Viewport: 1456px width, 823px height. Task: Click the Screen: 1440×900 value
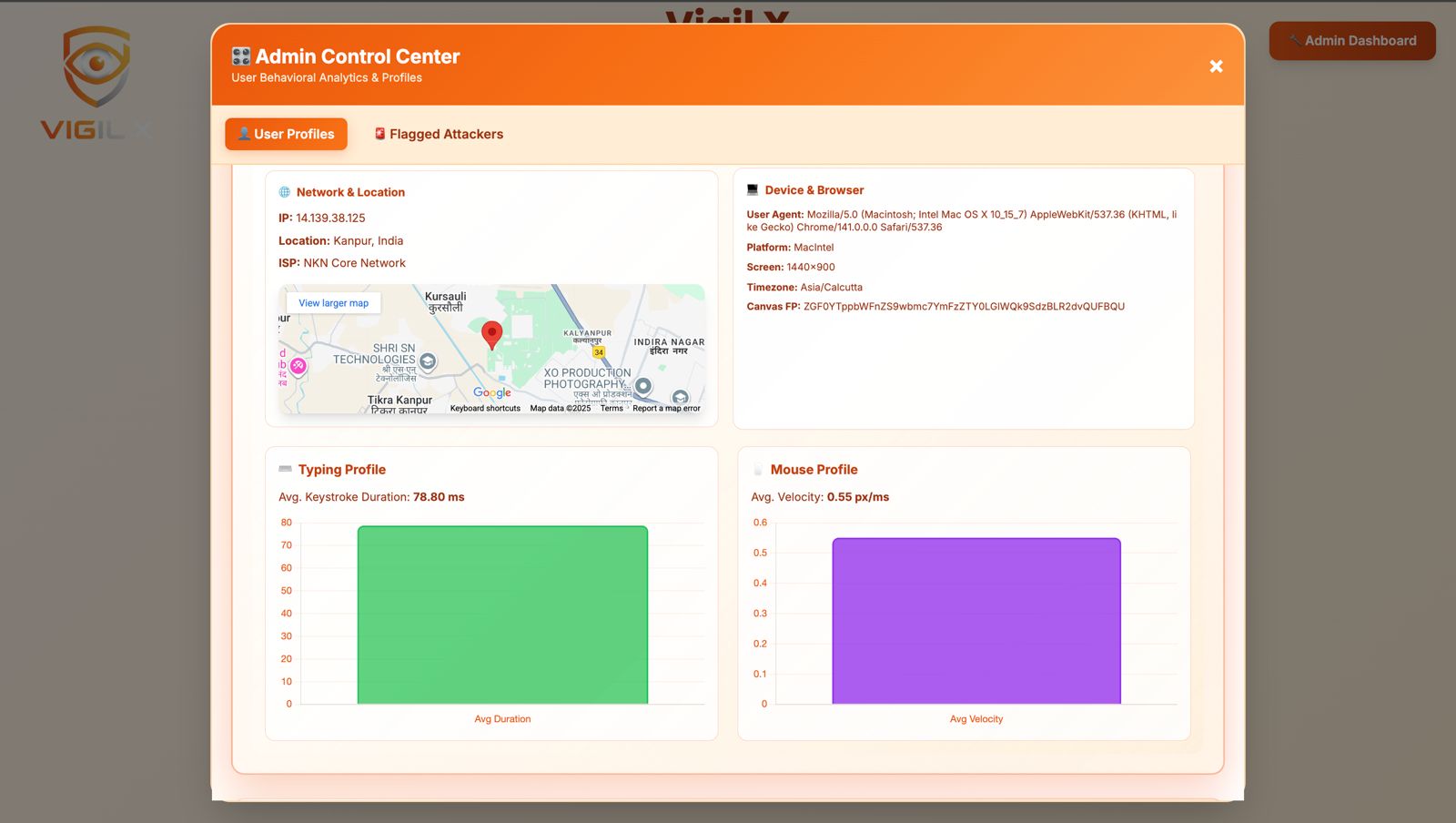coord(811,268)
